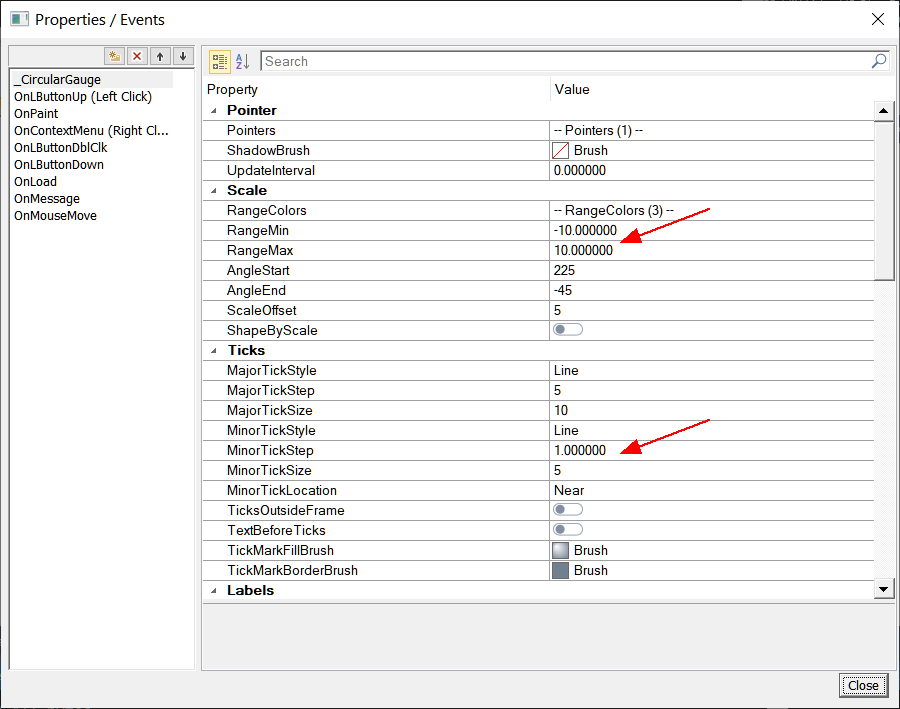The height and width of the screenshot is (709, 900).
Task: Collapse the Labels section
Action: tap(214, 590)
